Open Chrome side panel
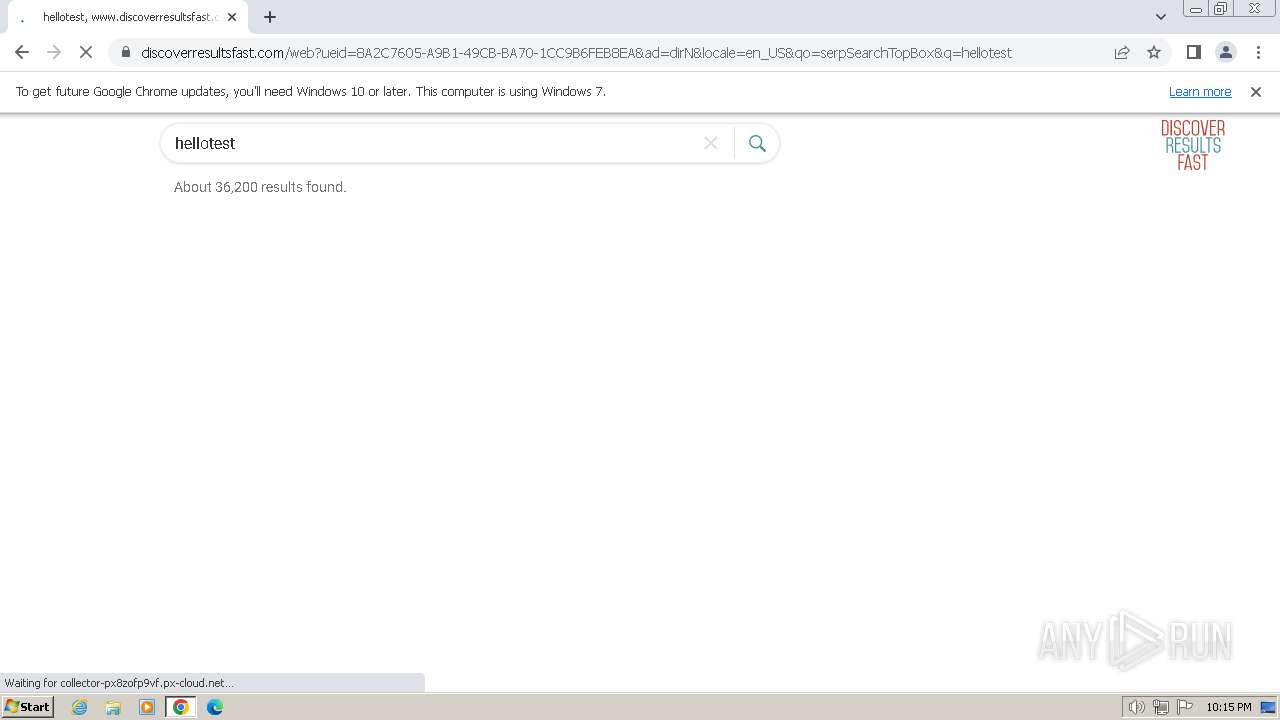The image size is (1280, 720). (1193, 52)
